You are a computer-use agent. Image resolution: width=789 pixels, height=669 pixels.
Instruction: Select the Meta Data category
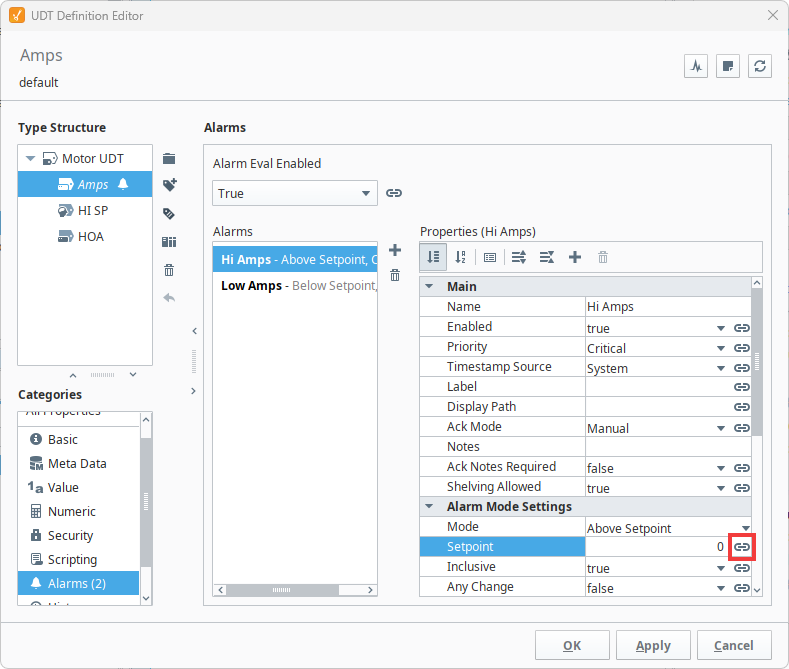tap(78, 464)
